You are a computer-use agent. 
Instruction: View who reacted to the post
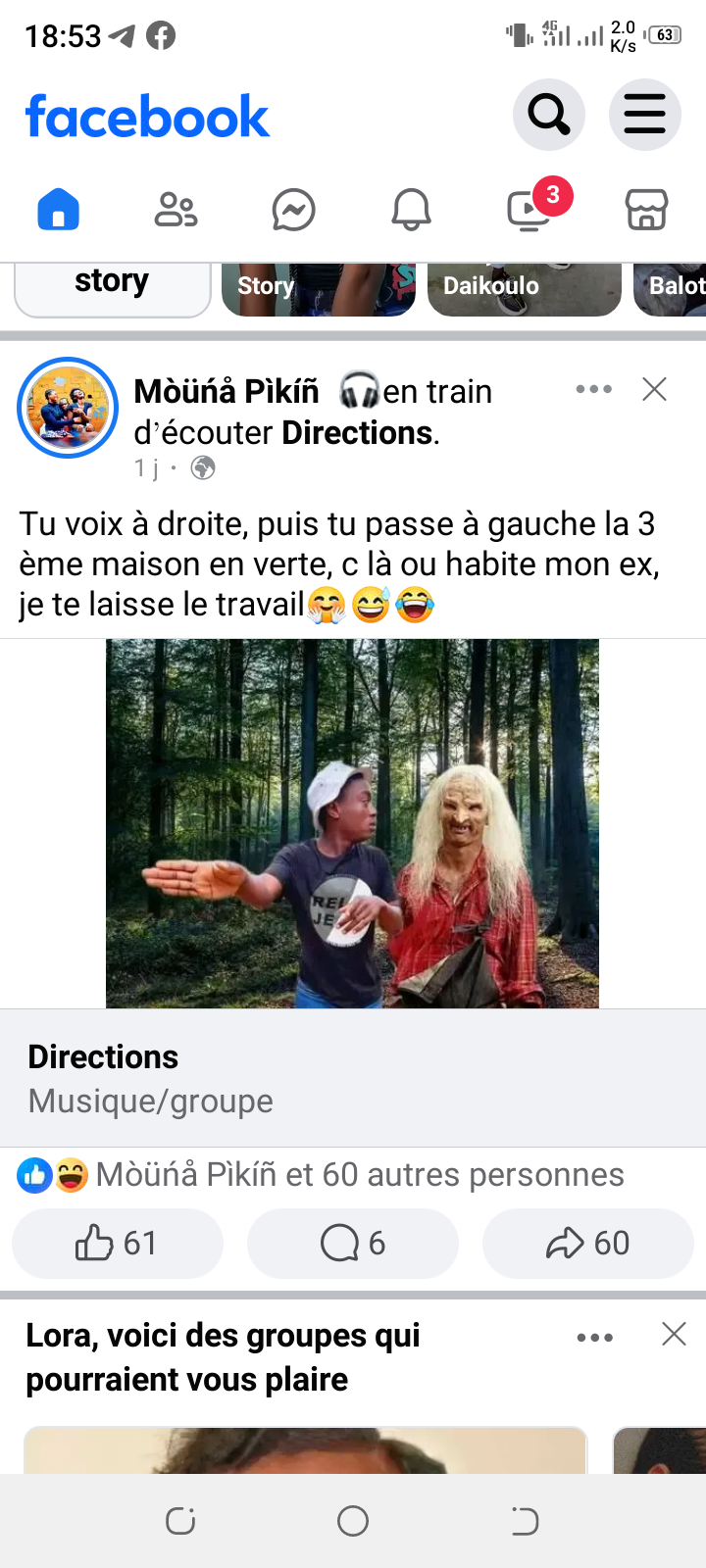[321, 1174]
